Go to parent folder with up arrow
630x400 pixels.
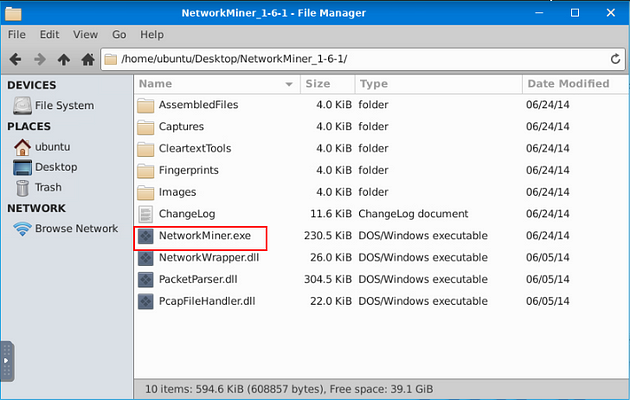pos(63,59)
